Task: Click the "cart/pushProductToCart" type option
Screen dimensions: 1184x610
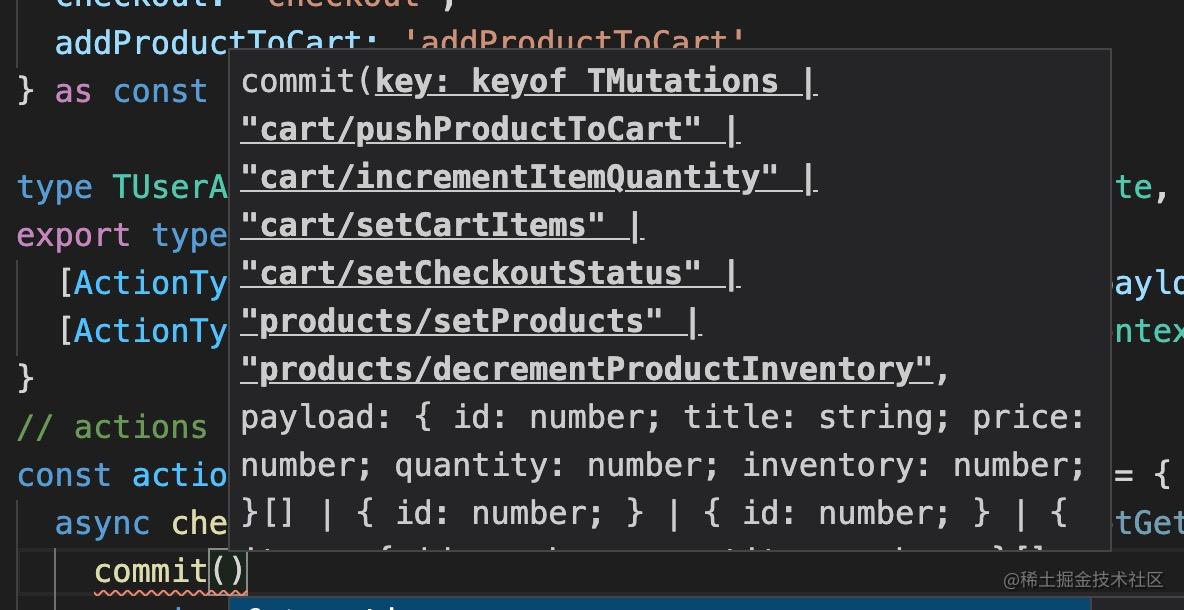Action: tap(470, 130)
